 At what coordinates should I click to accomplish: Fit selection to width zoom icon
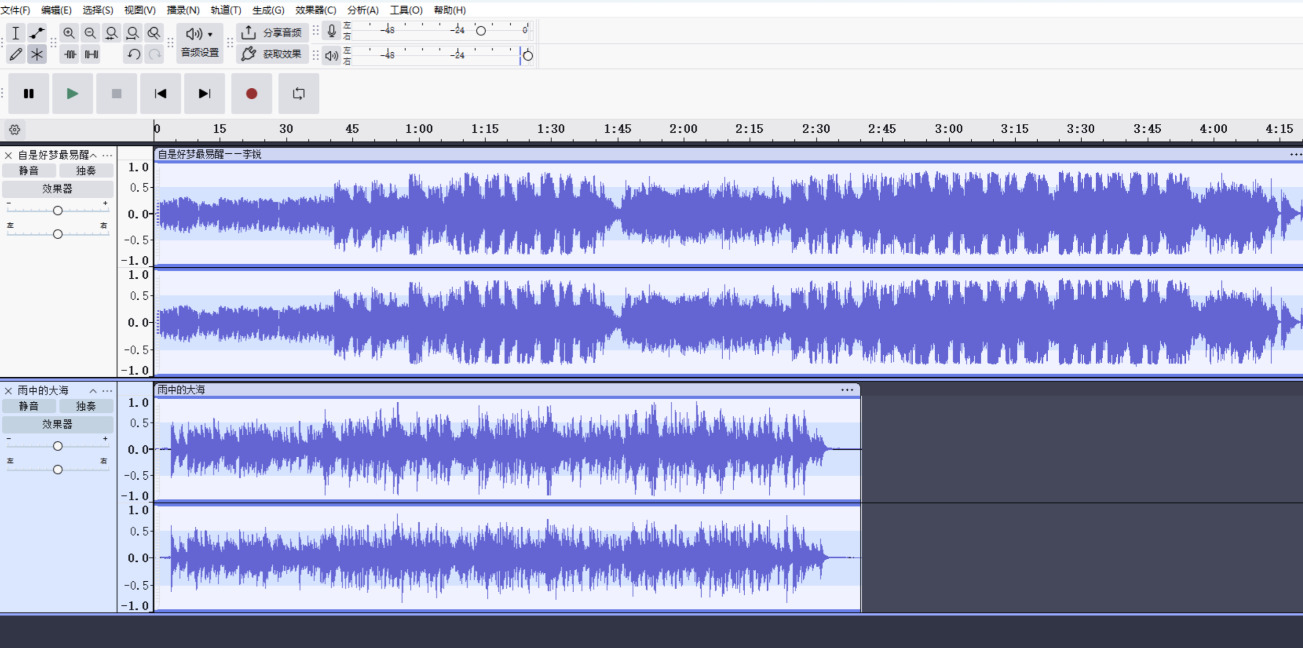tap(111, 33)
